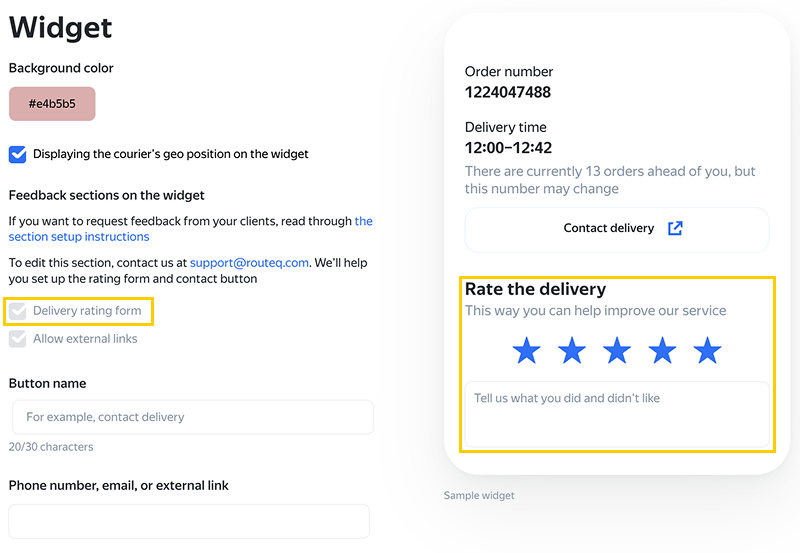Click the support@routeq.com email link

(x=250, y=263)
